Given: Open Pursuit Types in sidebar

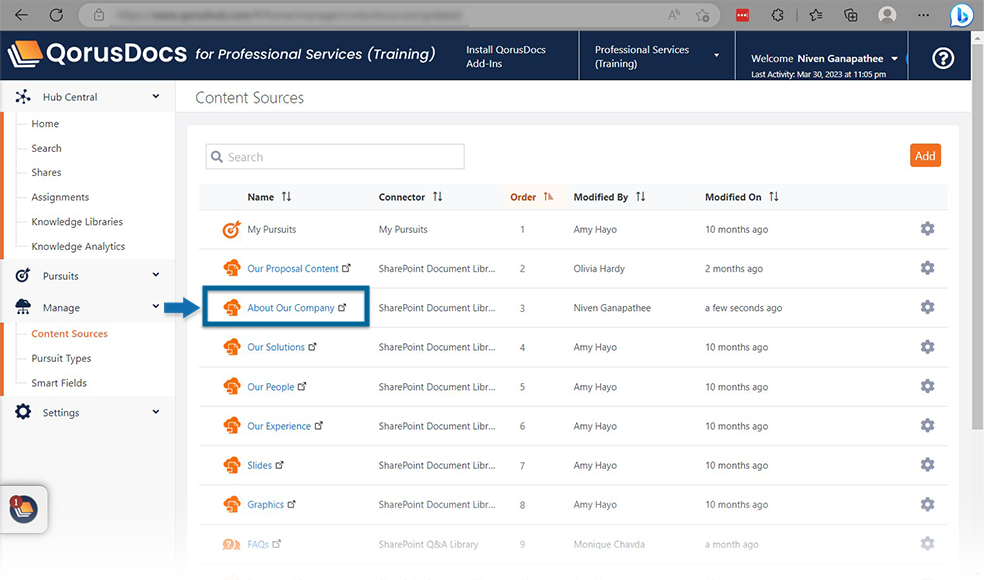Looking at the screenshot, I should (x=62, y=358).
